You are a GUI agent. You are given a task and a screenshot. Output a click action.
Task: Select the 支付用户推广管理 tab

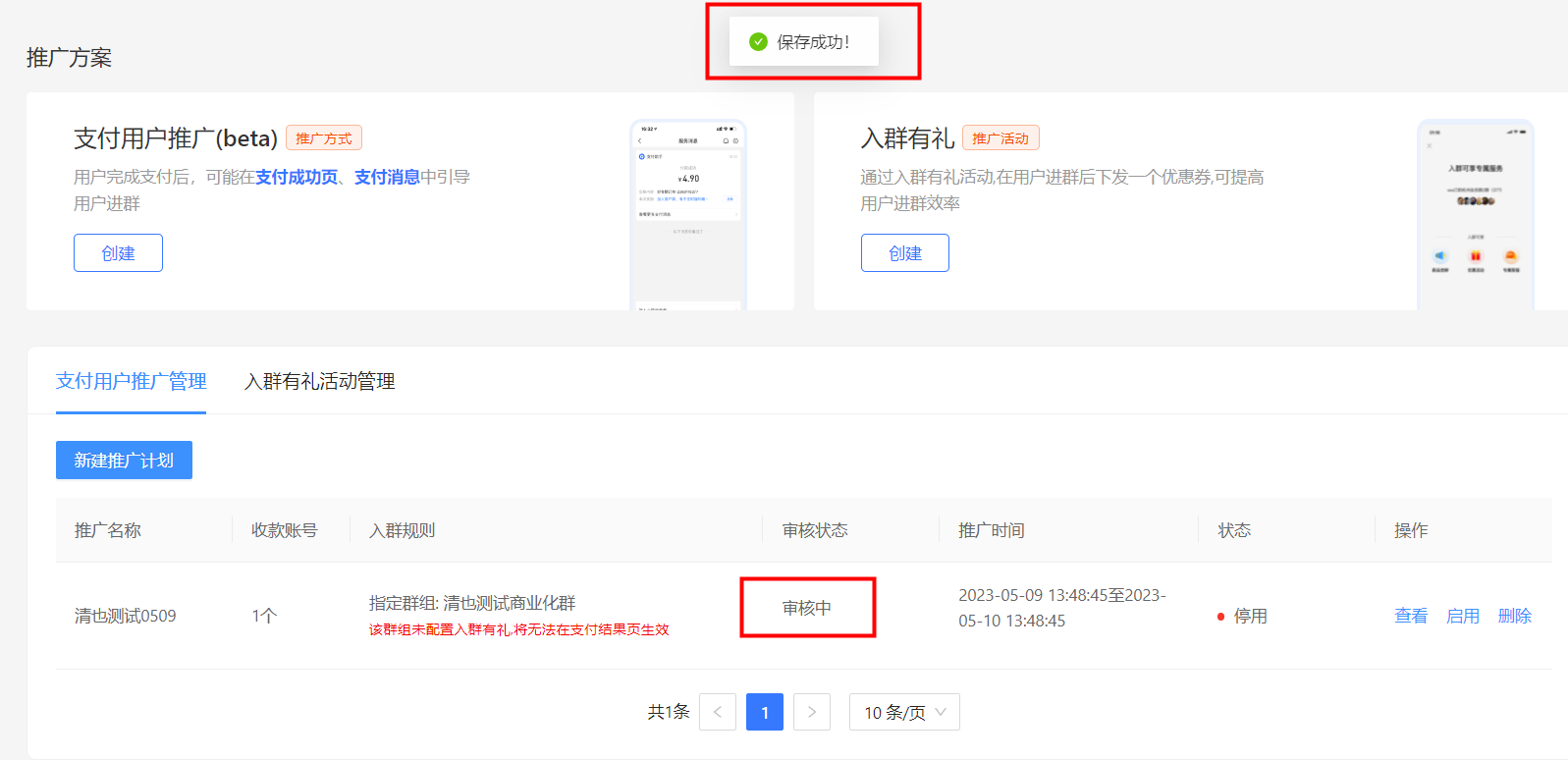click(x=131, y=381)
